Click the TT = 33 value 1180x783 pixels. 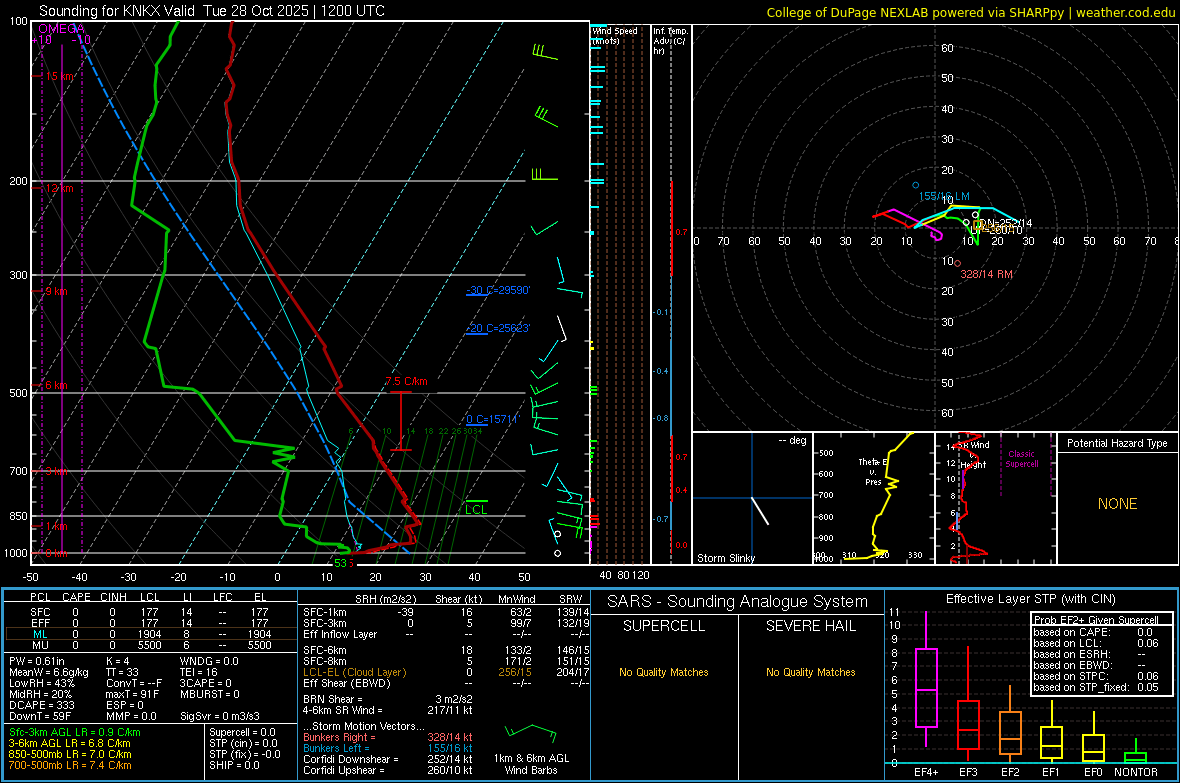[122, 672]
